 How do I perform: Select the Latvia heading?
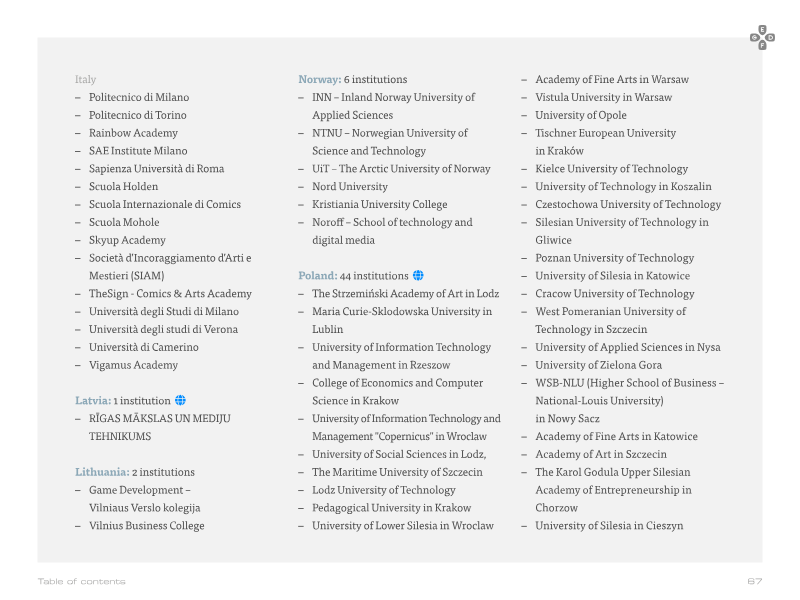[x=93, y=401]
